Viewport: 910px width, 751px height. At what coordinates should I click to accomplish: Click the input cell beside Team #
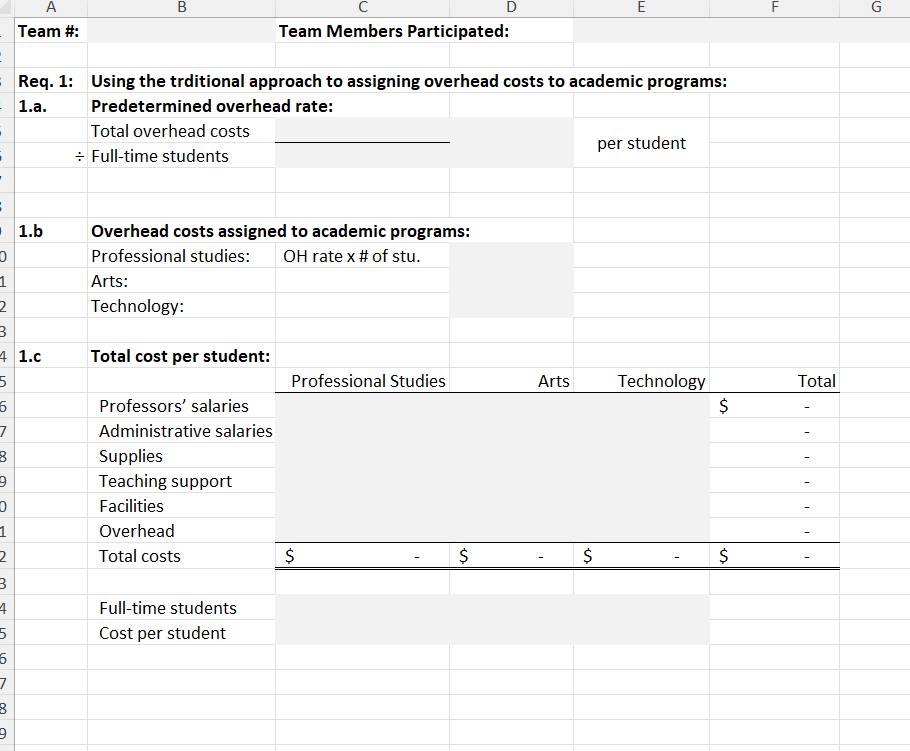pyautogui.click(x=182, y=31)
